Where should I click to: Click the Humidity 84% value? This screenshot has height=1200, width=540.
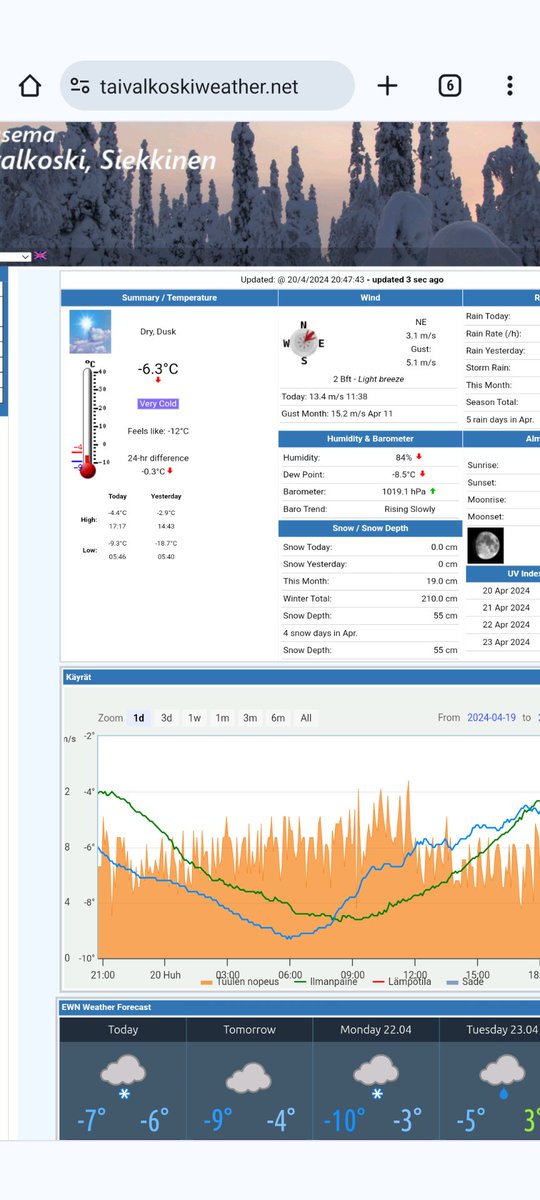coord(404,457)
